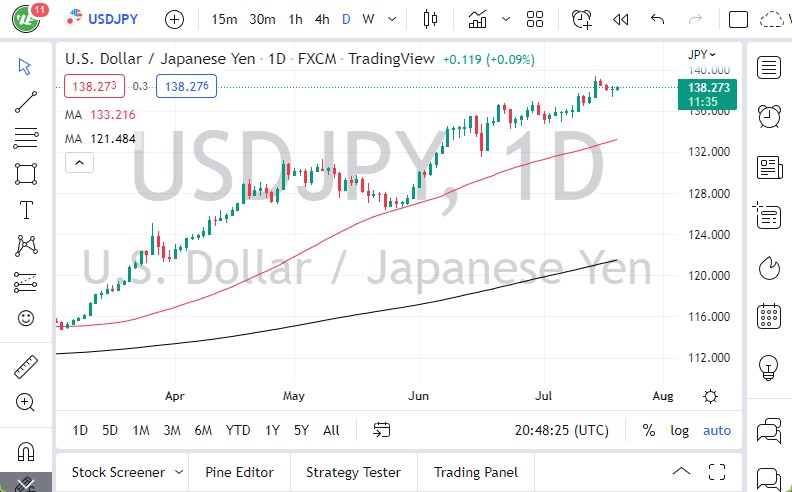The height and width of the screenshot is (492, 792).
Task: Select the text tool in left toolbar
Action: 26,210
